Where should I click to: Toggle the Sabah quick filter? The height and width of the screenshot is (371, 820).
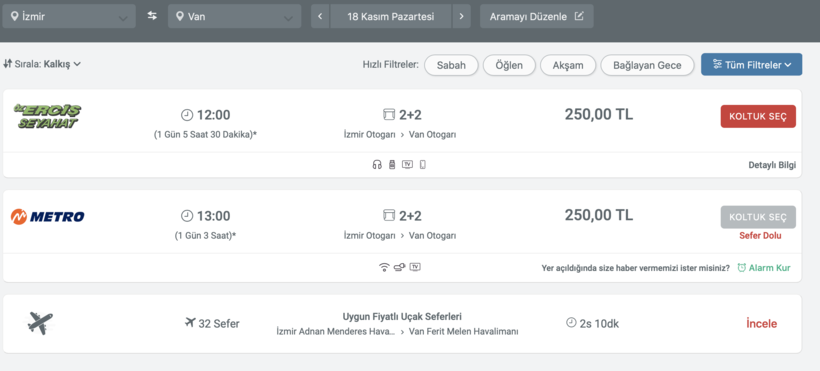tap(451, 65)
